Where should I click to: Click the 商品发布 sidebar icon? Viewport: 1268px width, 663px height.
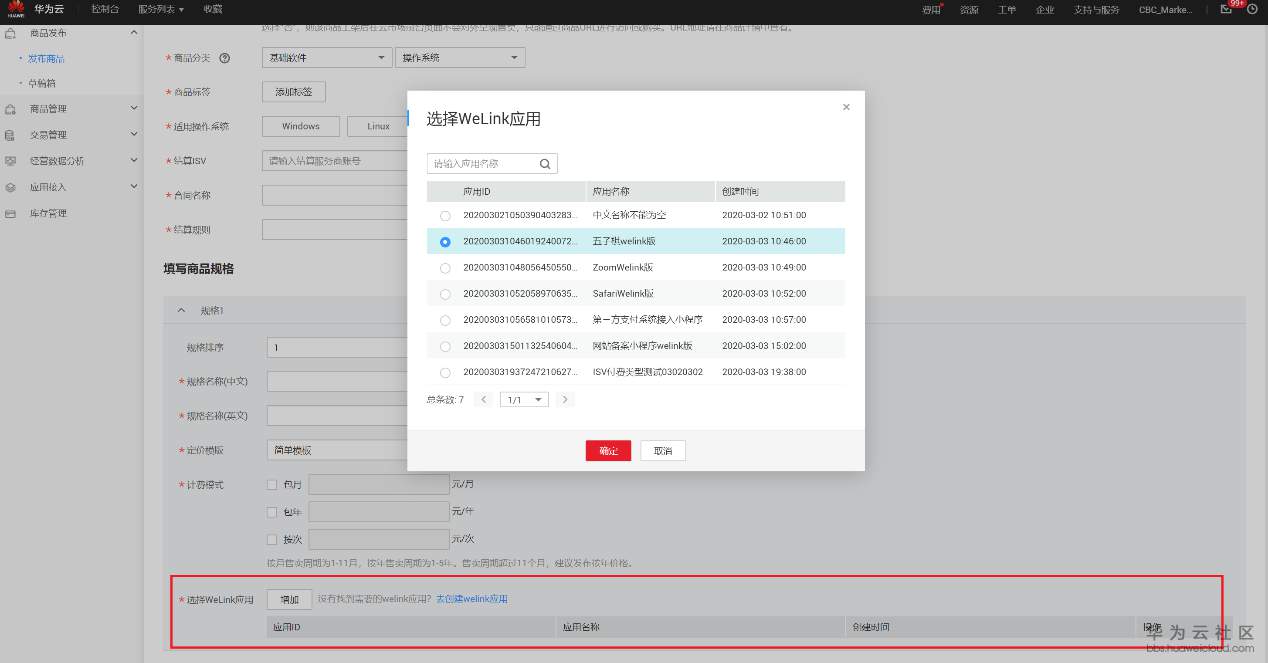(10, 33)
